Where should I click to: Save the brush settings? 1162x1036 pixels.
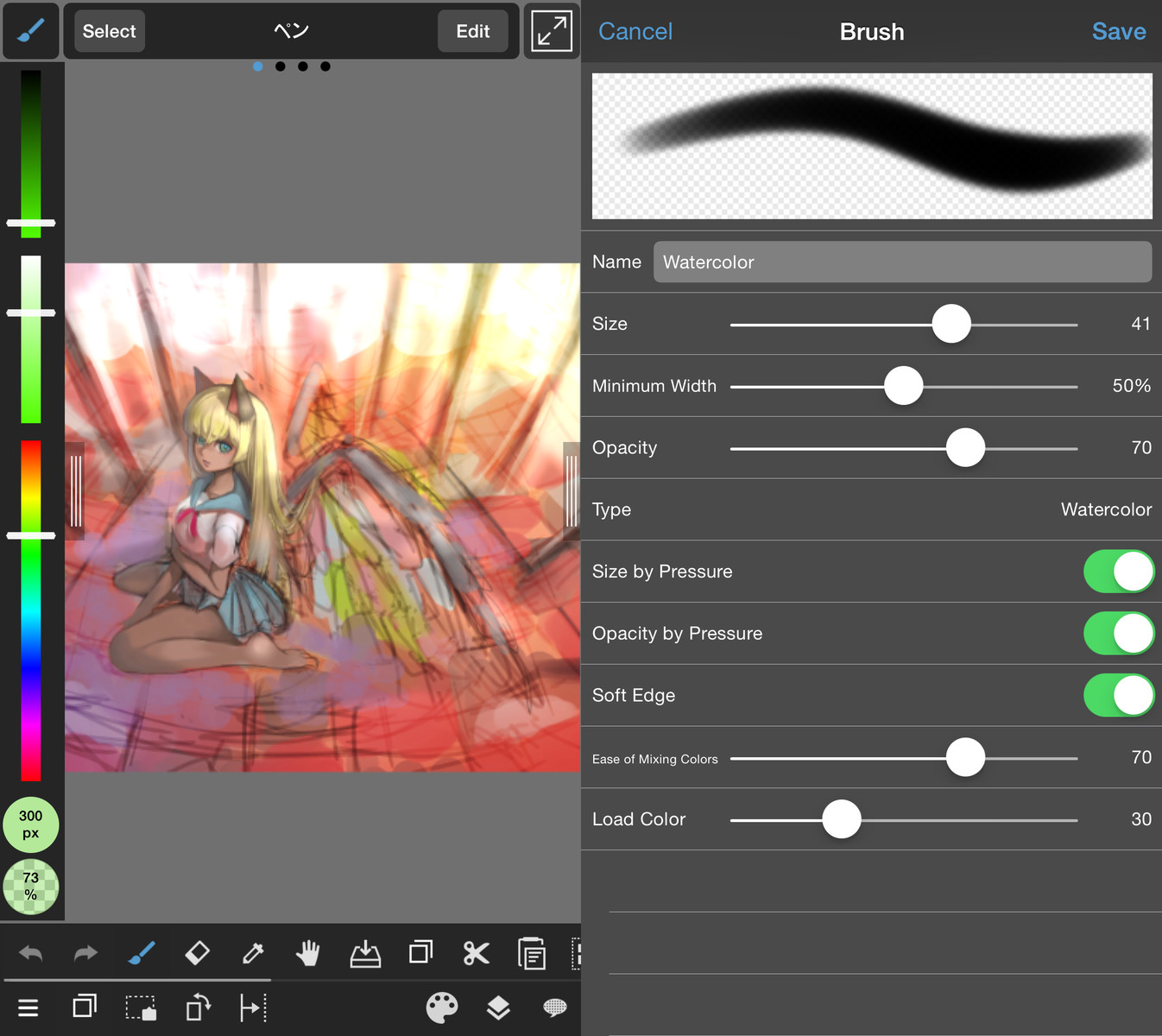(x=1118, y=32)
